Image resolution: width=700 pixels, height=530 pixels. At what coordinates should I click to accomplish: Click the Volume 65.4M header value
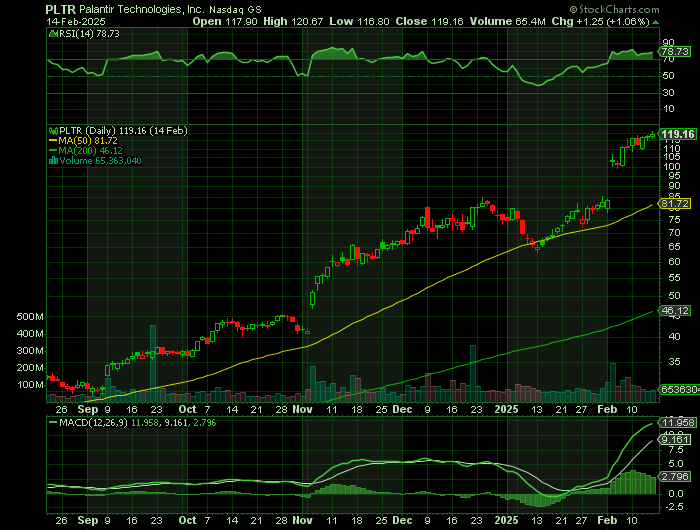coord(508,21)
